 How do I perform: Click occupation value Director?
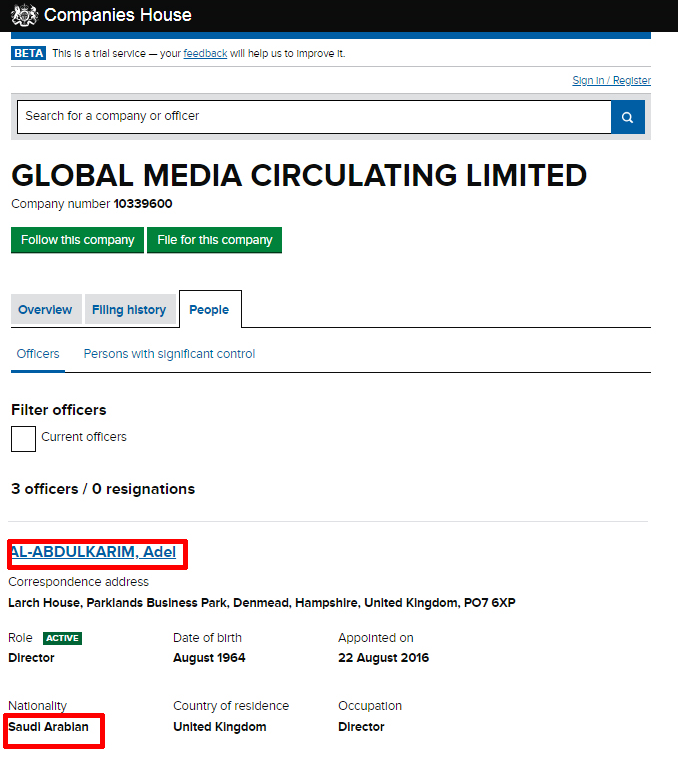361,727
